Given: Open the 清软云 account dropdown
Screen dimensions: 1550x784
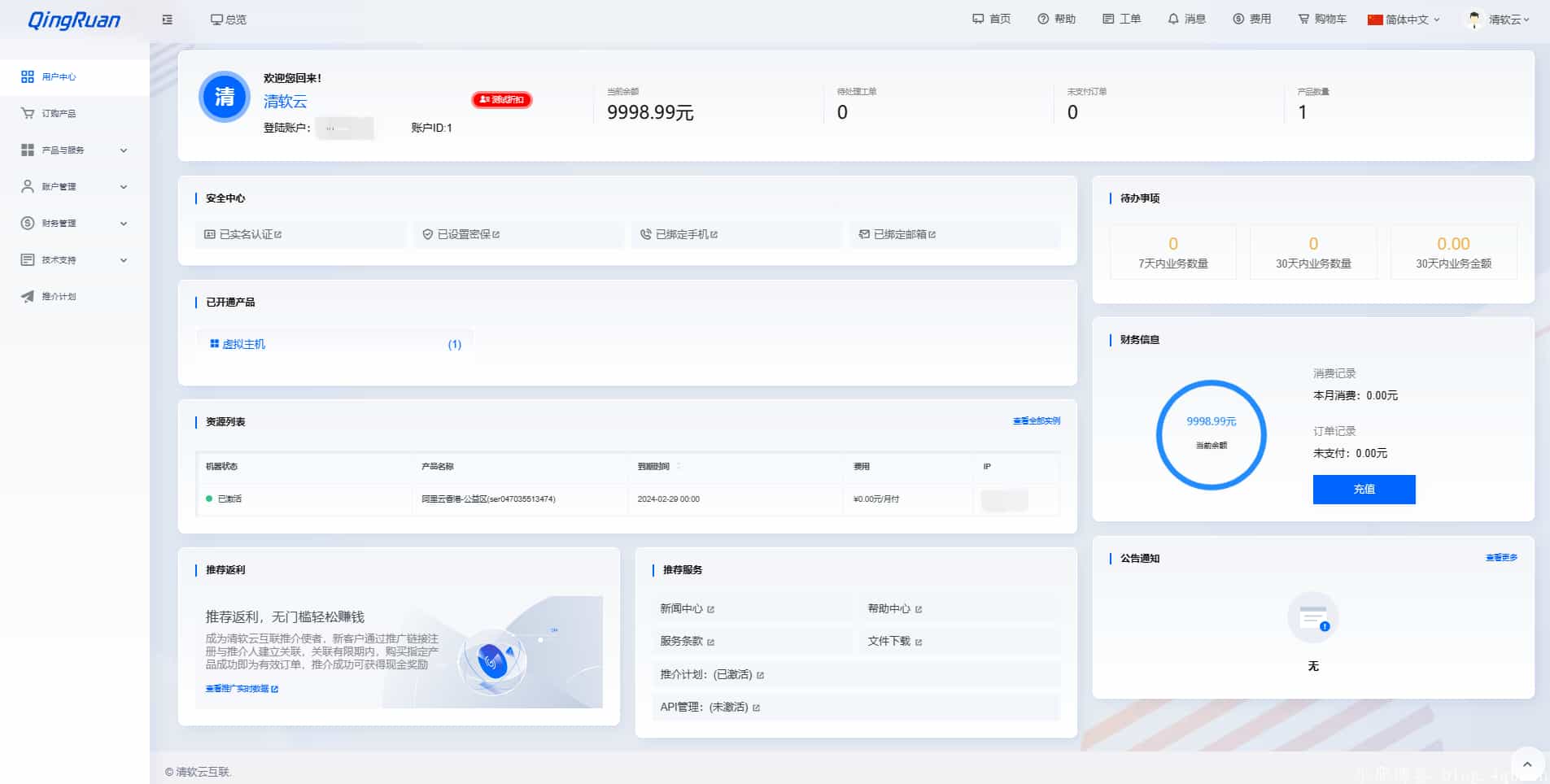Looking at the screenshot, I should tap(1497, 19).
